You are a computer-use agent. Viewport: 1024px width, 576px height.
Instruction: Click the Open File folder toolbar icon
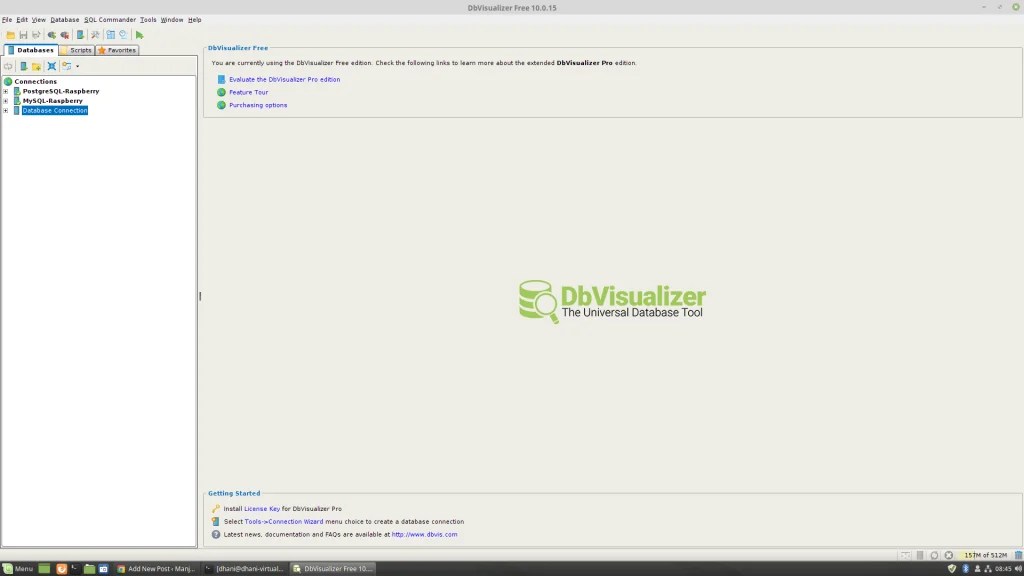tap(10, 35)
